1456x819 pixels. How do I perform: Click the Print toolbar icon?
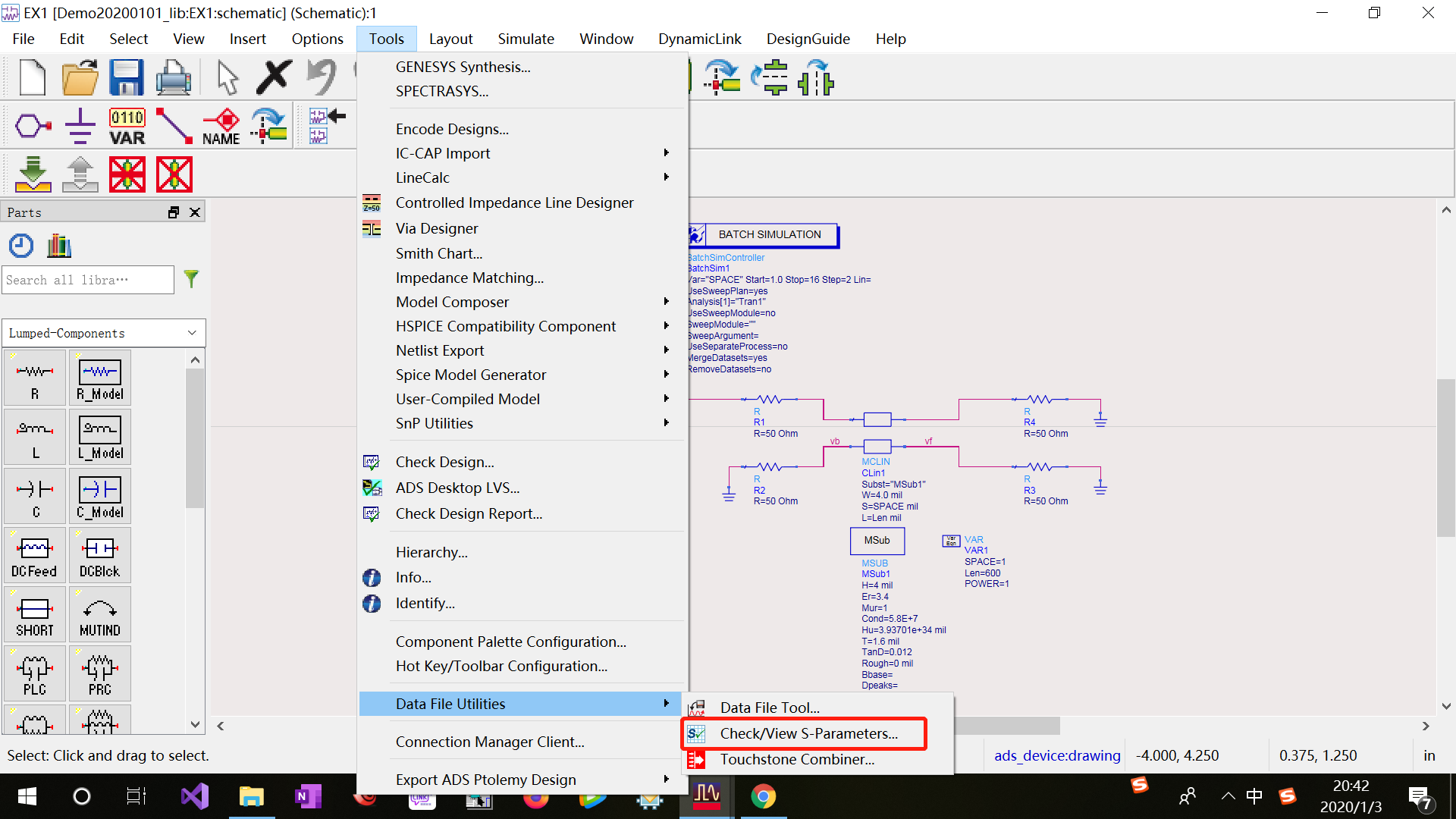click(173, 77)
